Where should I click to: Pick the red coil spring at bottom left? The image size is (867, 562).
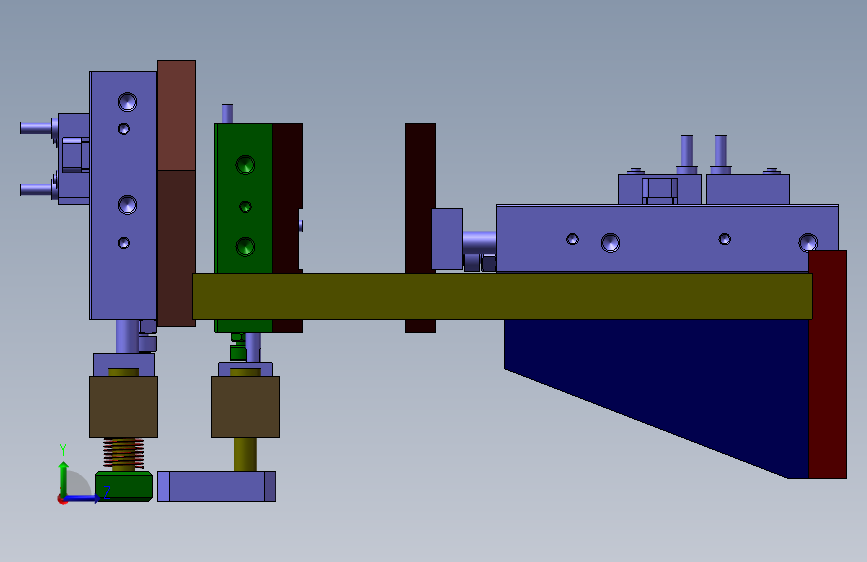[123, 452]
